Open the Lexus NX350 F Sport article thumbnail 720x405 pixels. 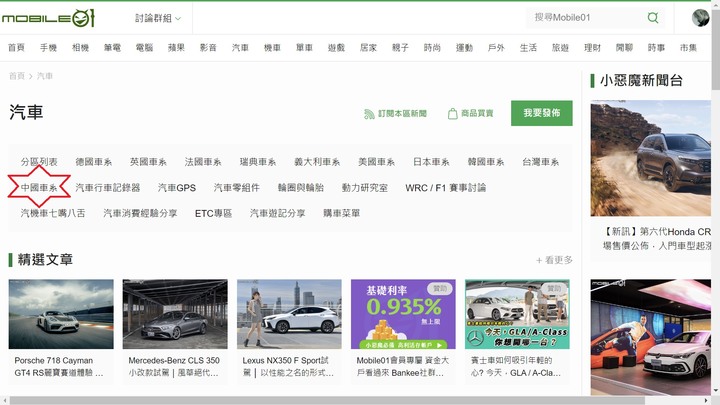(x=289, y=314)
